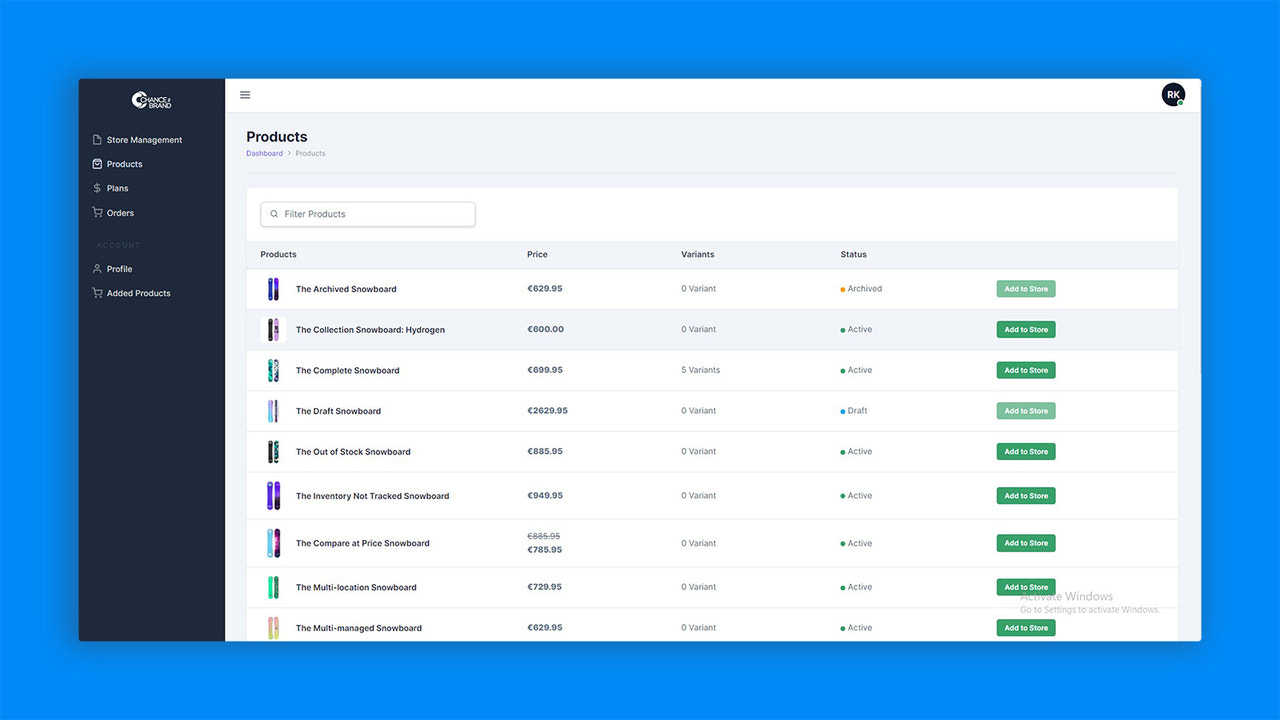Click the Status column header
Image resolution: width=1280 pixels, height=720 pixels.
coord(853,254)
